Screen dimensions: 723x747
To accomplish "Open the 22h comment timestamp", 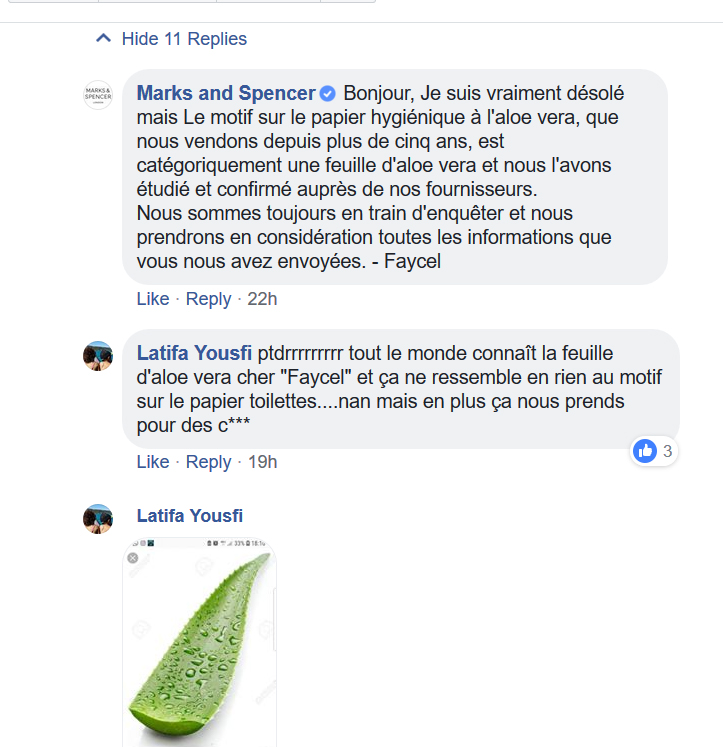I will 262,299.
